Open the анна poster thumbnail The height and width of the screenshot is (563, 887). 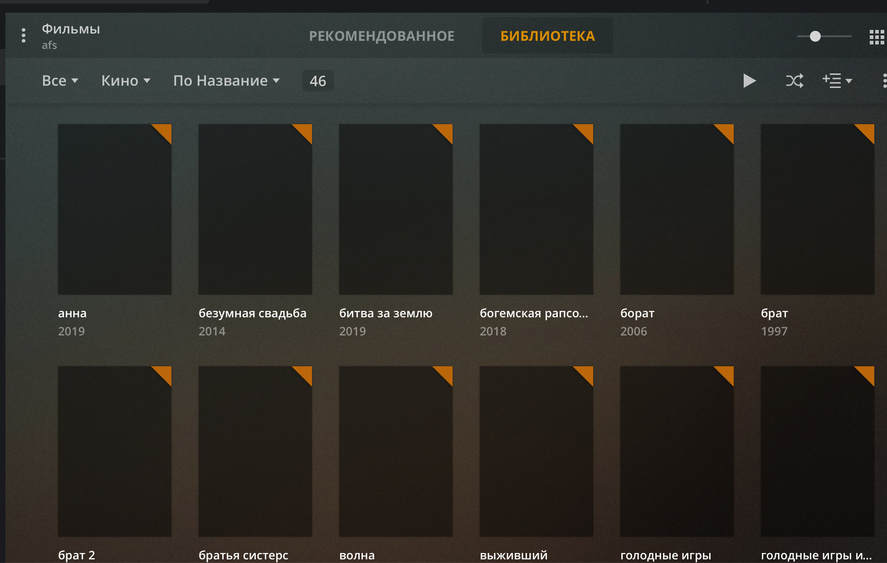click(114, 209)
